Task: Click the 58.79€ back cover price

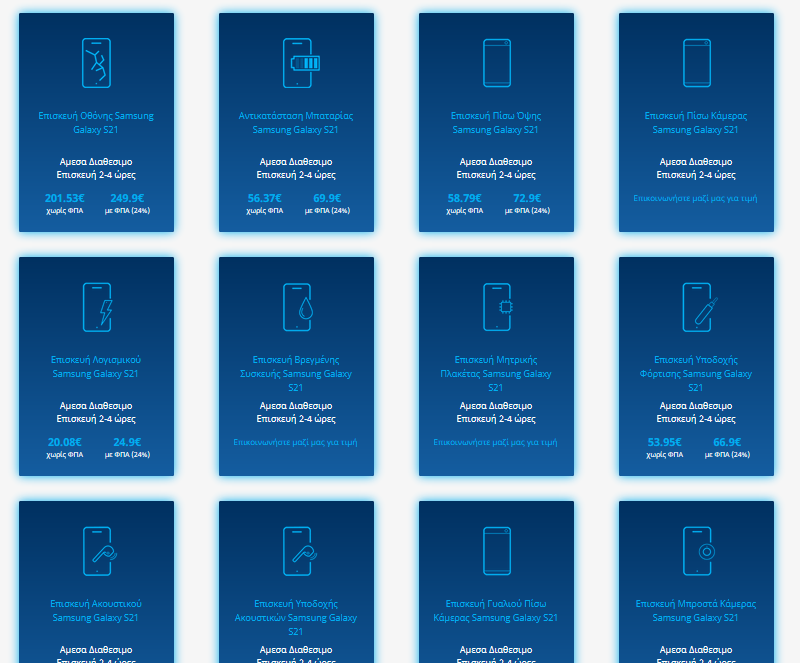Action: pyautogui.click(x=465, y=198)
